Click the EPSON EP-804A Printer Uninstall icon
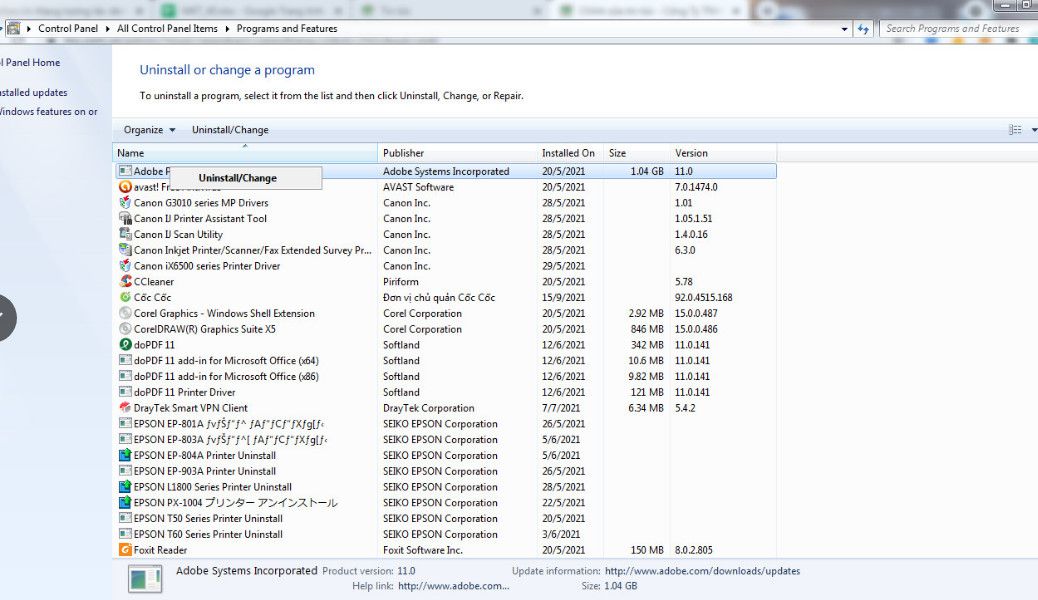This screenshot has width=1038, height=600. 125,456
